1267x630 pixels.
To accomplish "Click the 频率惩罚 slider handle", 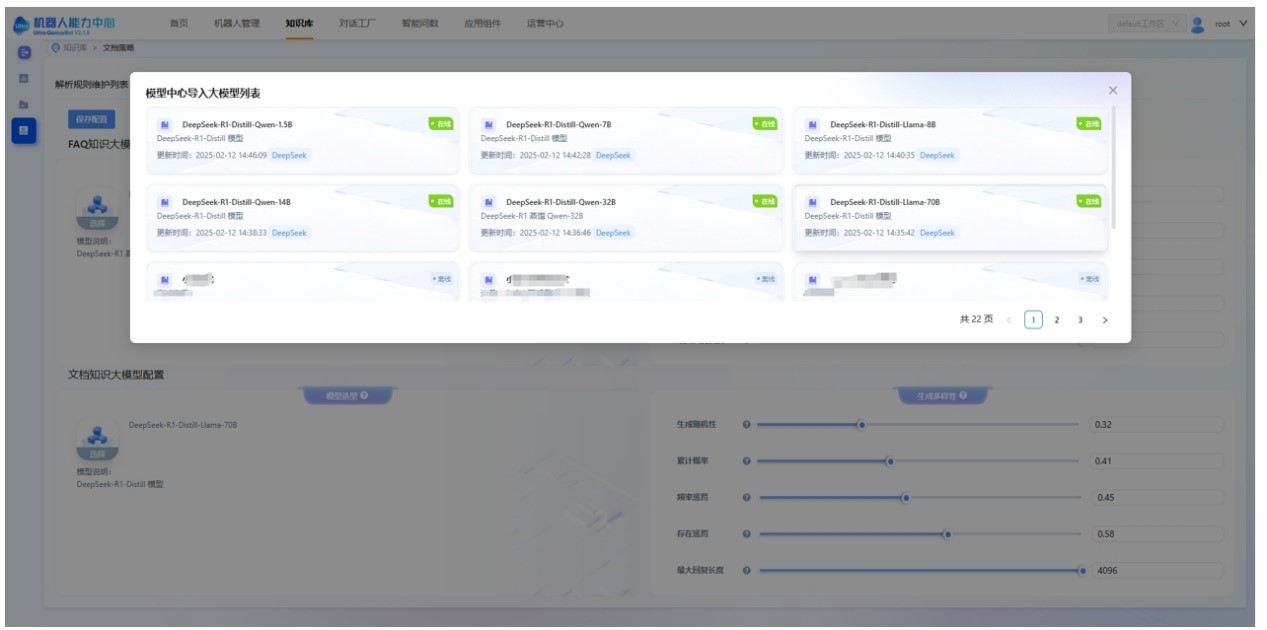I will 905,497.
